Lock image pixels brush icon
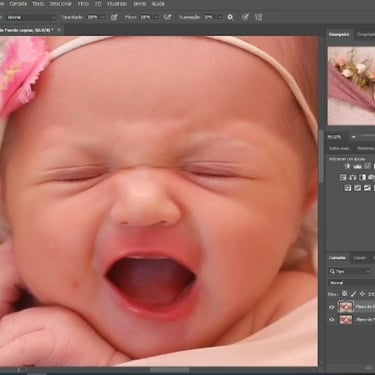Image resolution: width=375 pixels, height=375 pixels. pyautogui.click(x=354, y=294)
